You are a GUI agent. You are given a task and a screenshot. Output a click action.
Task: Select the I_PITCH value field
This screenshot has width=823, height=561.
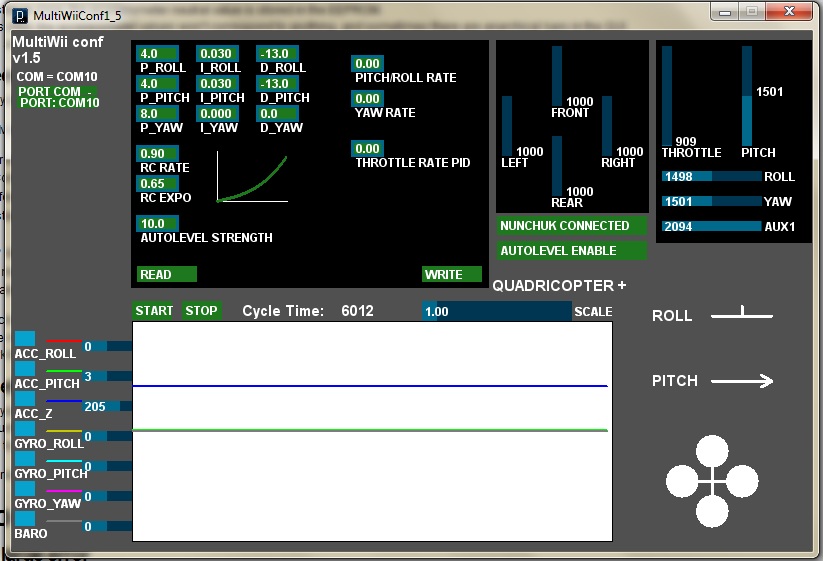coord(218,83)
